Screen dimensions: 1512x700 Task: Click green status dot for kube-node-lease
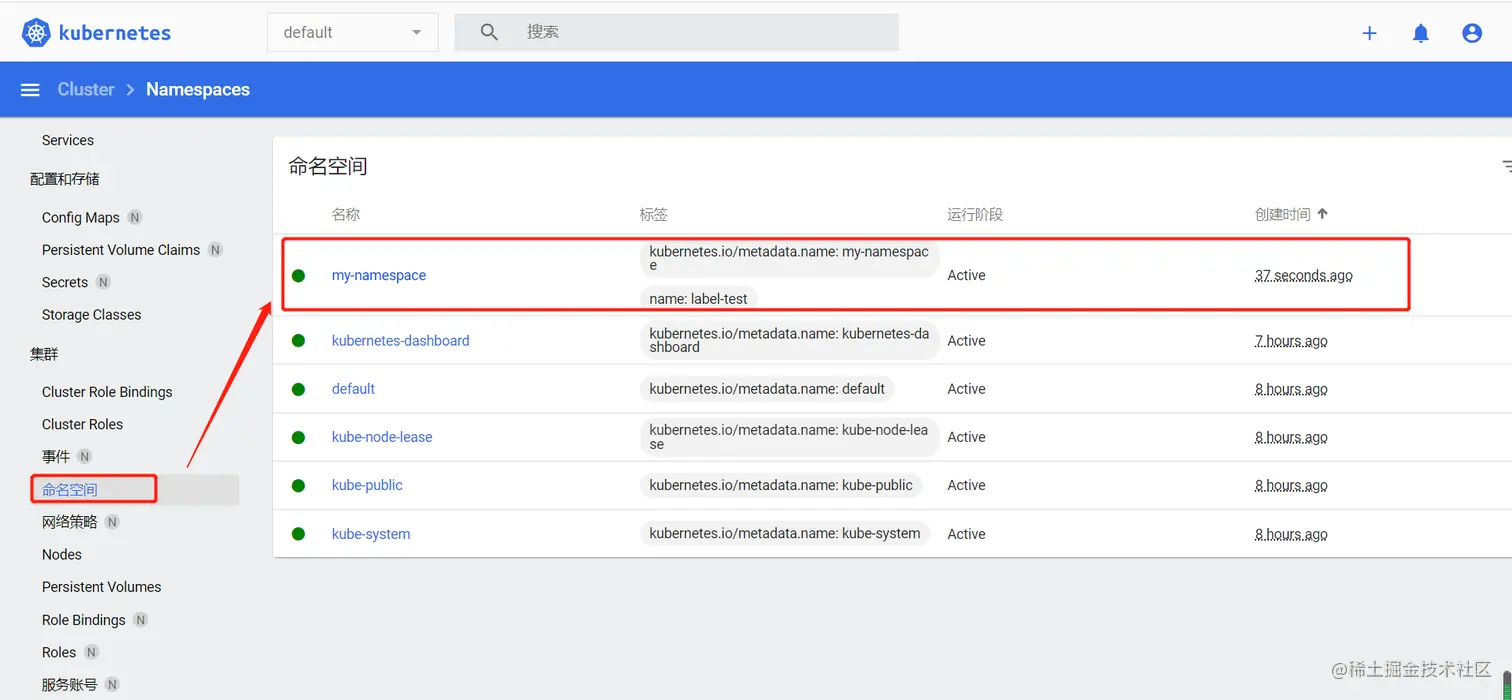pos(298,437)
